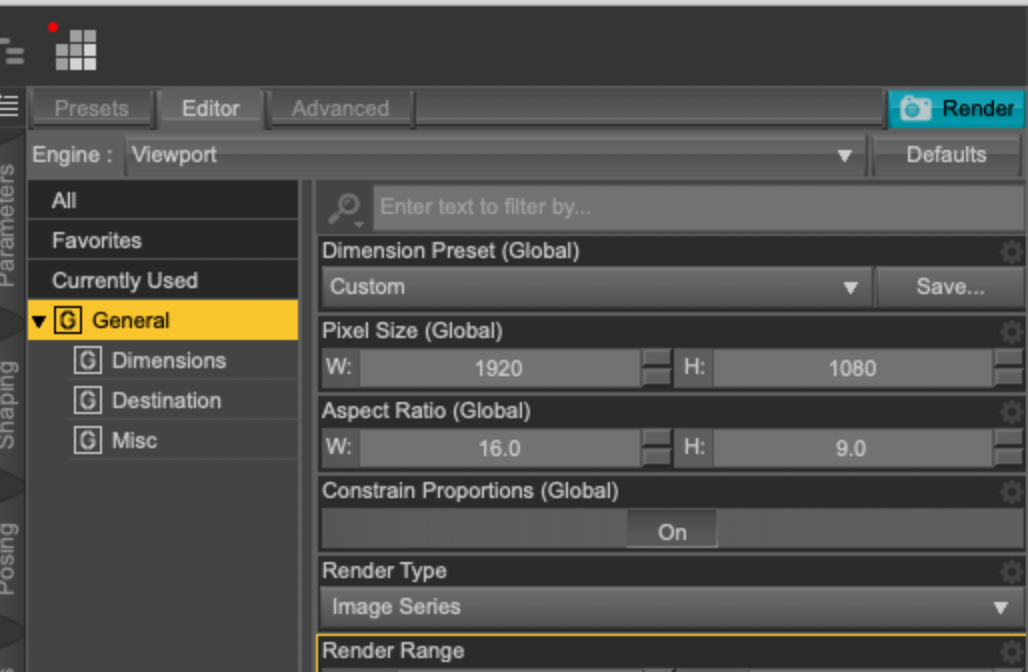Switch to the Advanced tab
Image resolution: width=1028 pixels, height=672 pixels.
[x=340, y=109]
